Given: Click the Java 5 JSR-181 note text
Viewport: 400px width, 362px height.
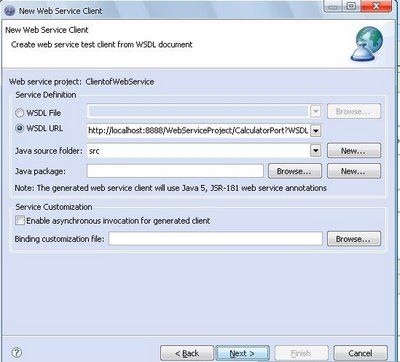Looking at the screenshot, I should pyautogui.click(x=171, y=188).
